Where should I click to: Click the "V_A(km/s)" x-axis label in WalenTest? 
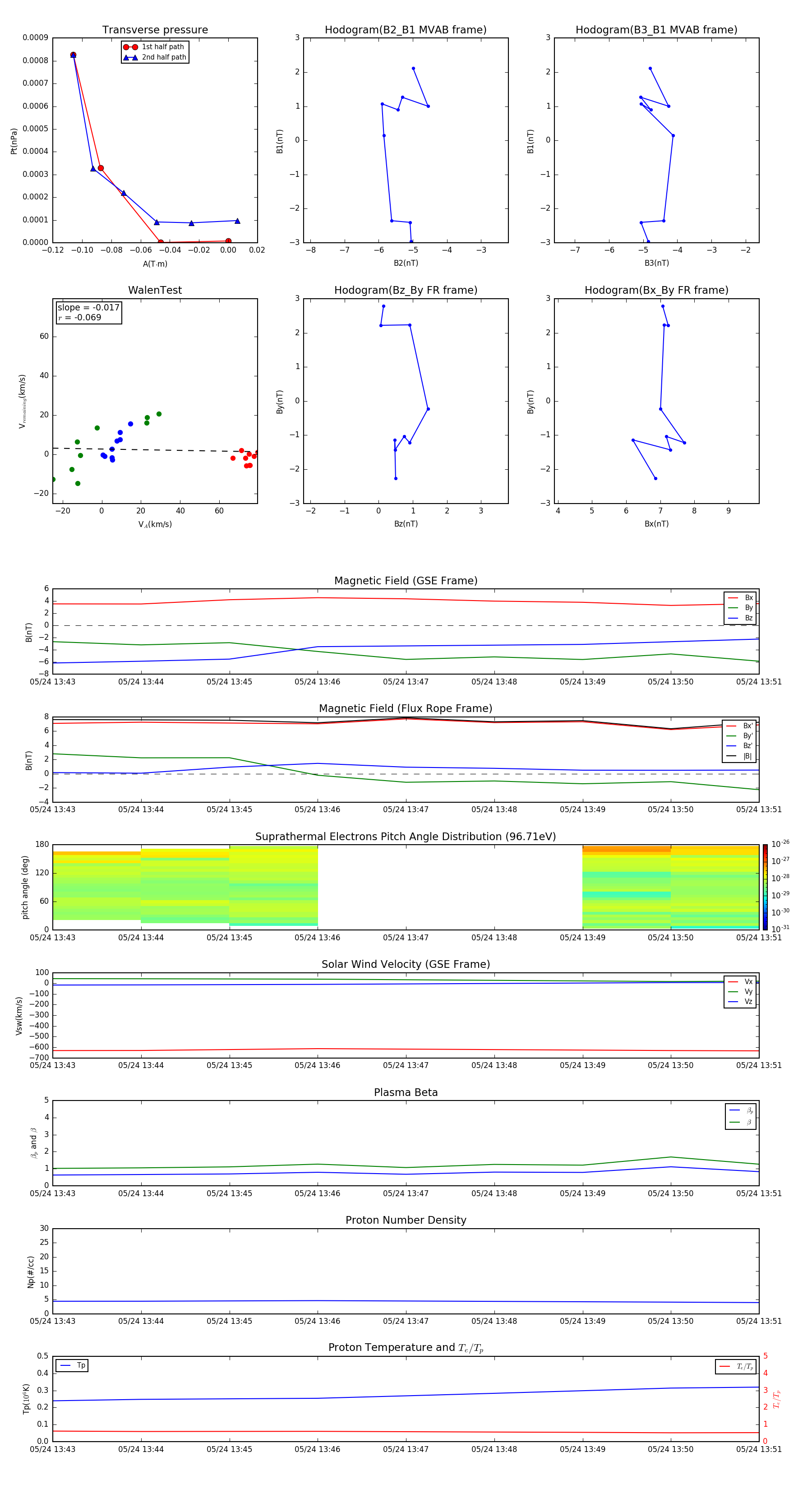(155, 524)
